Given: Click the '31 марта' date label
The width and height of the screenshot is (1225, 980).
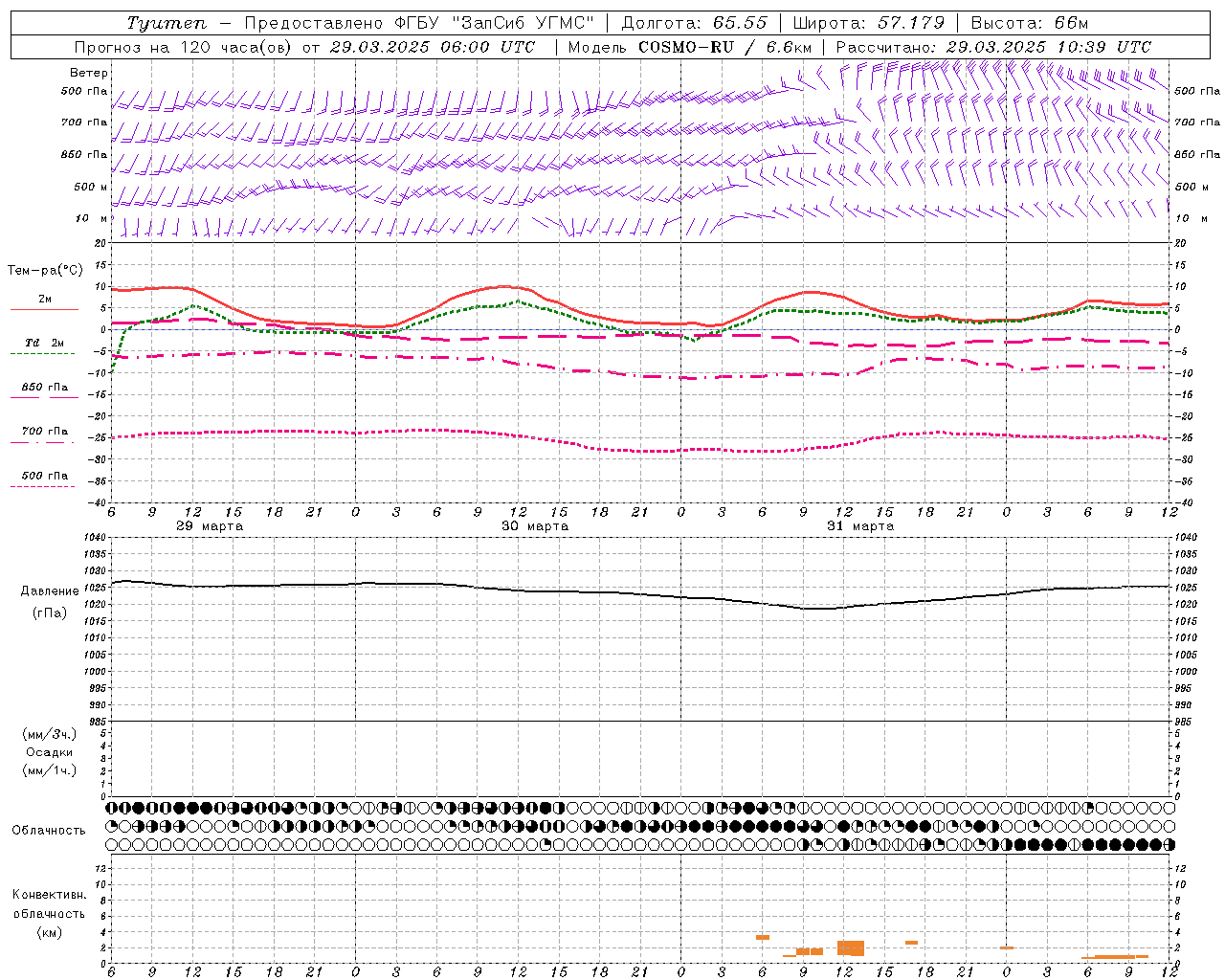Looking at the screenshot, I should tap(860, 526).
